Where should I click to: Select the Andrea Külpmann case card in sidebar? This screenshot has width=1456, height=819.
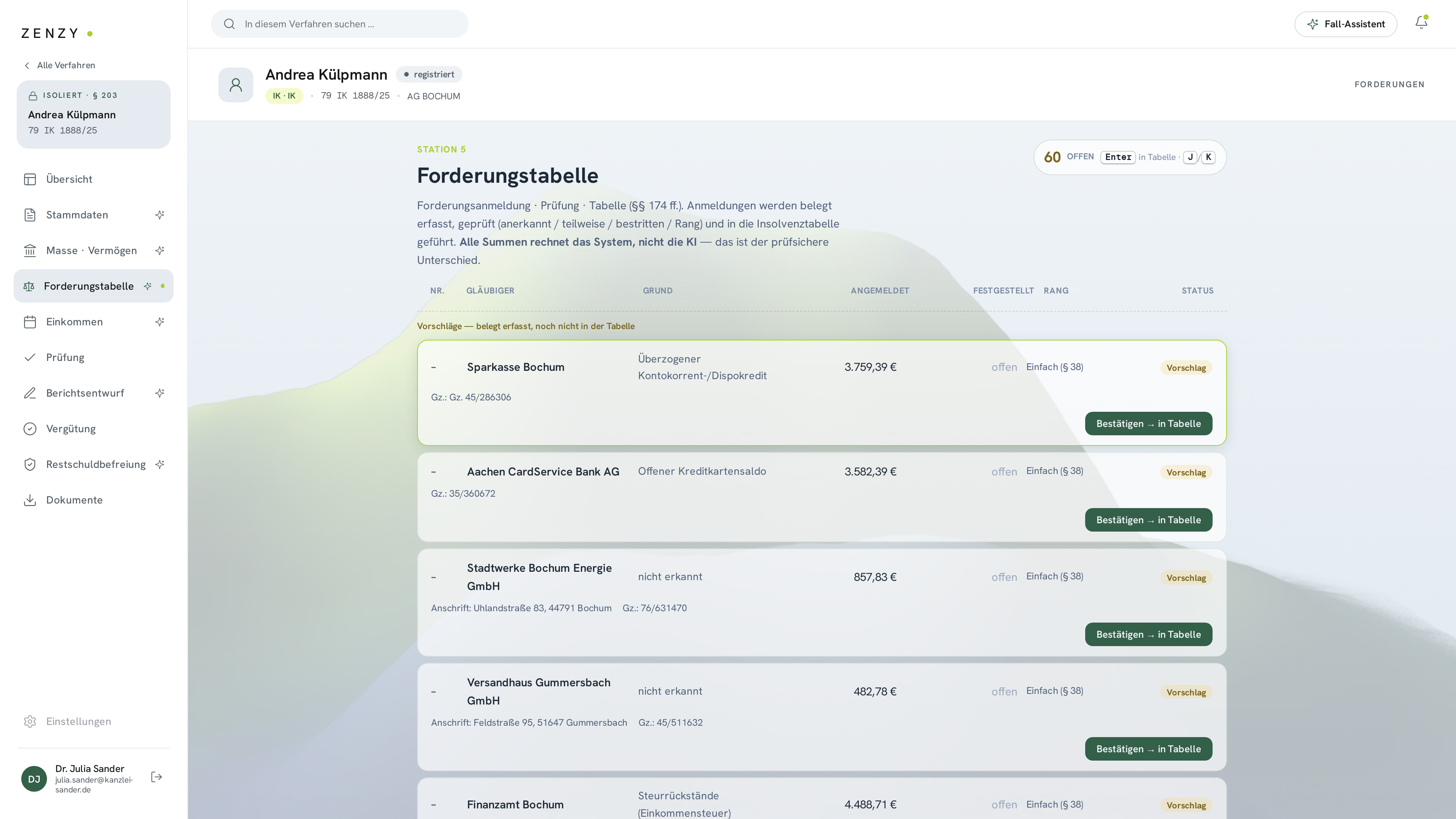[x=93, y=114]
